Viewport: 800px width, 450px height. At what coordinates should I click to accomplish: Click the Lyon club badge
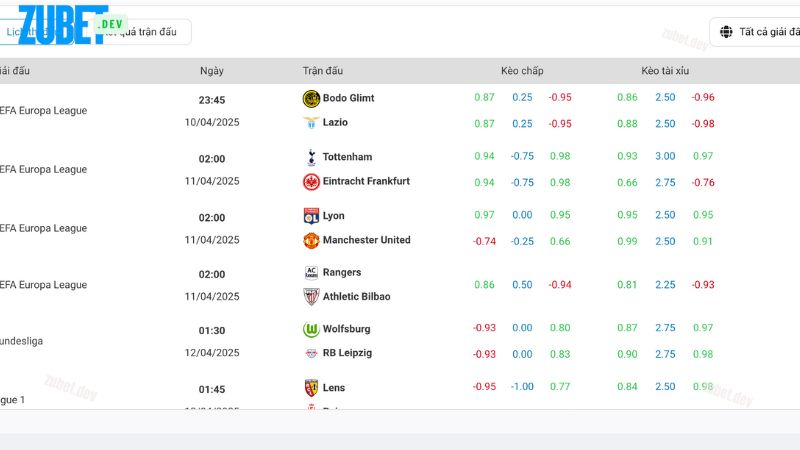tap(311, 216)
